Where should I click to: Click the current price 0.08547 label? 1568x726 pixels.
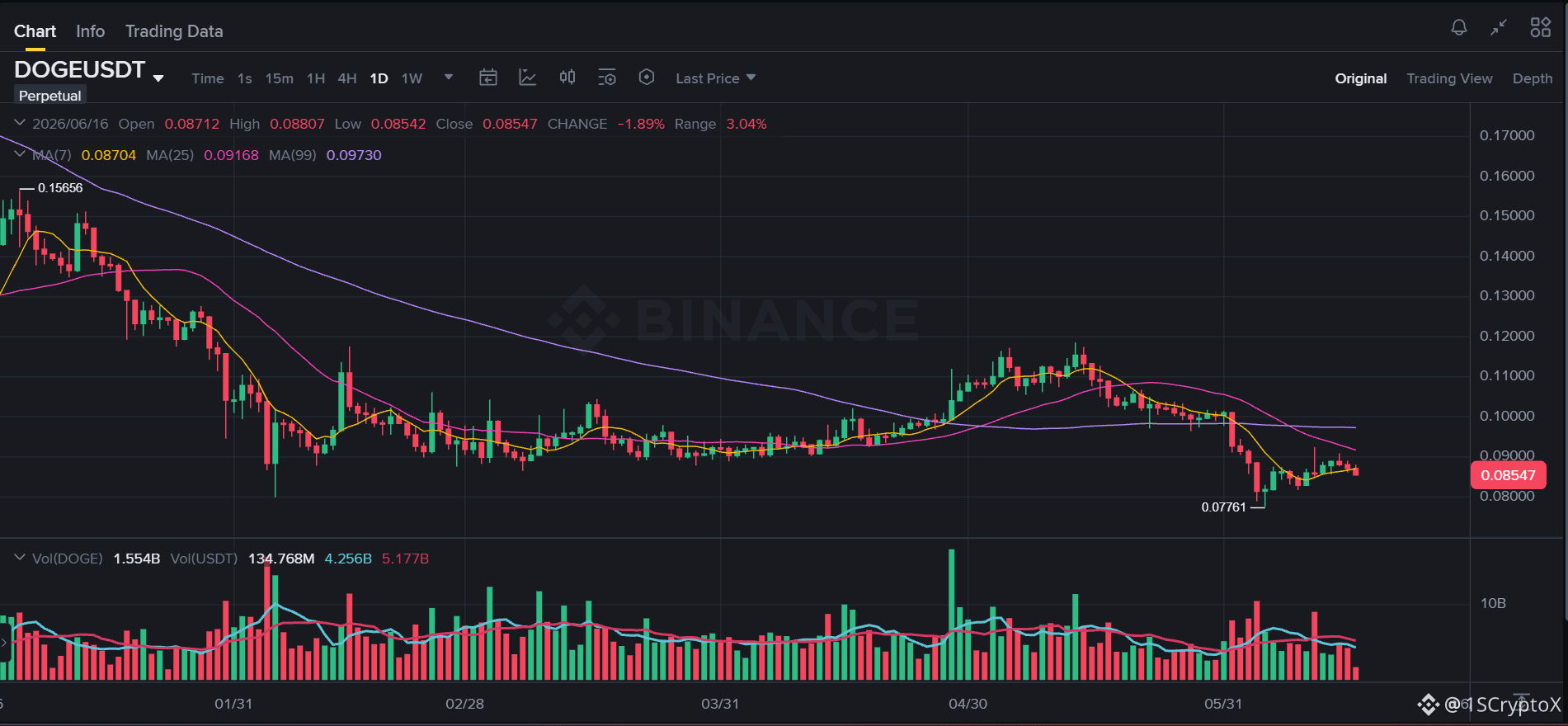point(1508,475)
